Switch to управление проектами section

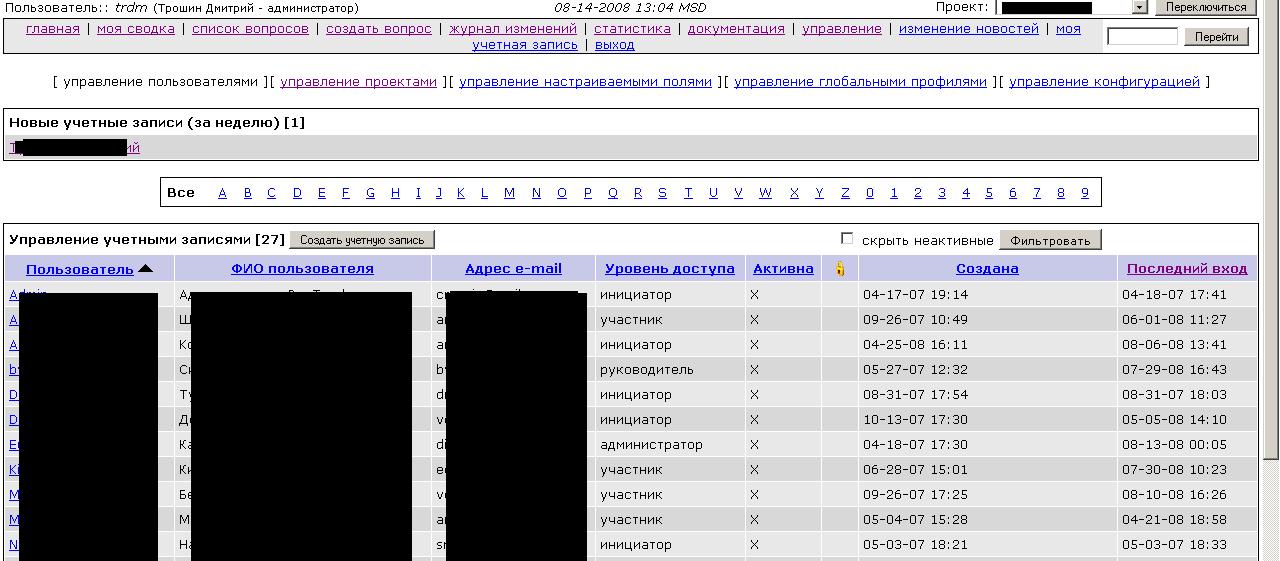coord(358,82)
